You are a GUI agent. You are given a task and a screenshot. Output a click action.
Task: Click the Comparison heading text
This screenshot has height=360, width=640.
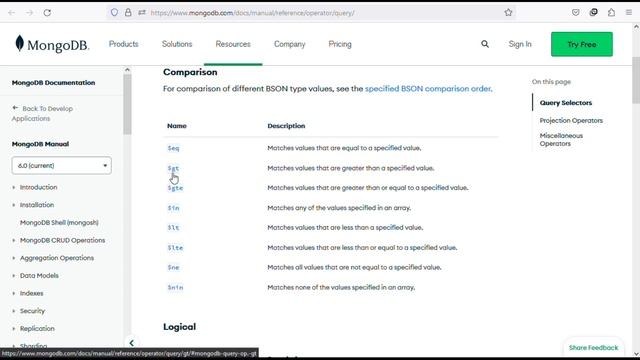[190, 72]
